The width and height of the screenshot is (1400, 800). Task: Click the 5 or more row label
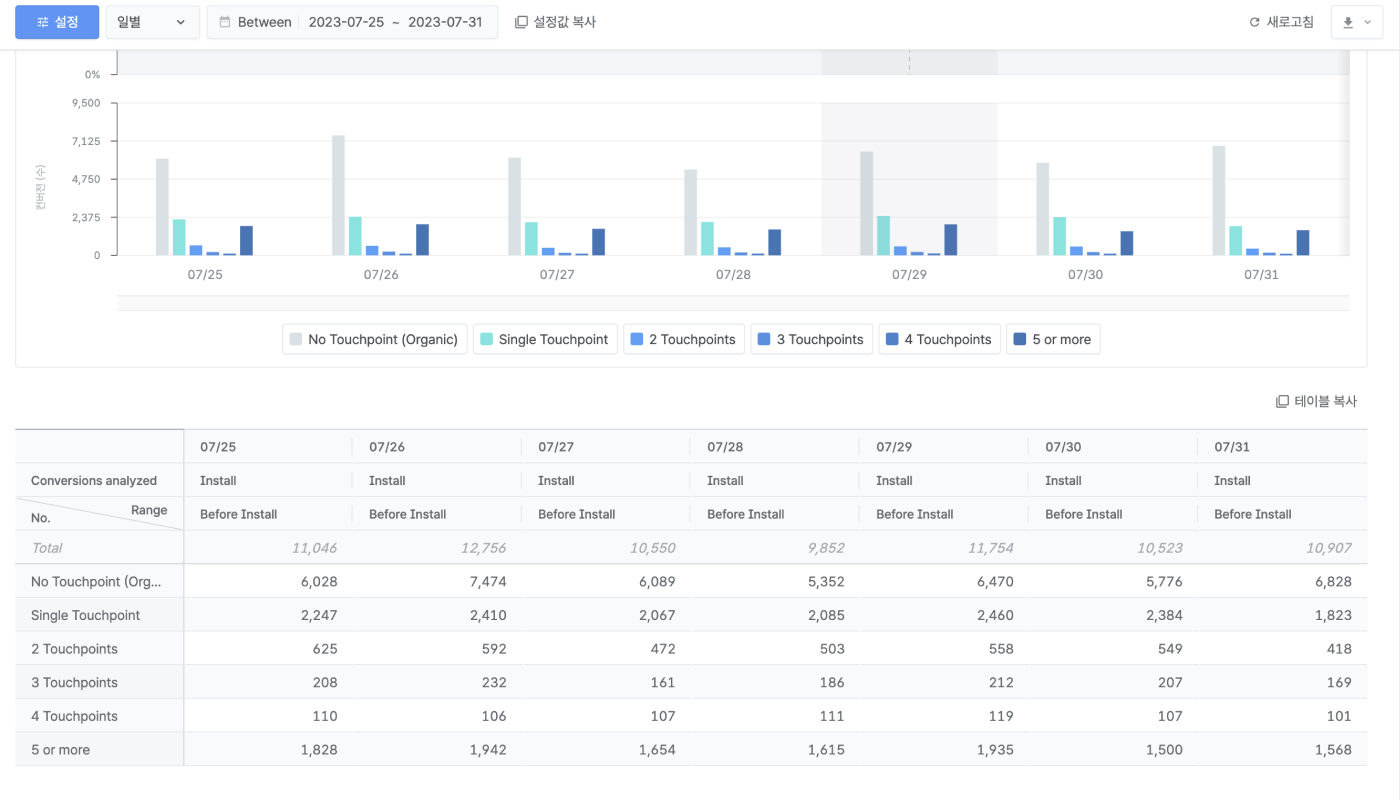60,750
